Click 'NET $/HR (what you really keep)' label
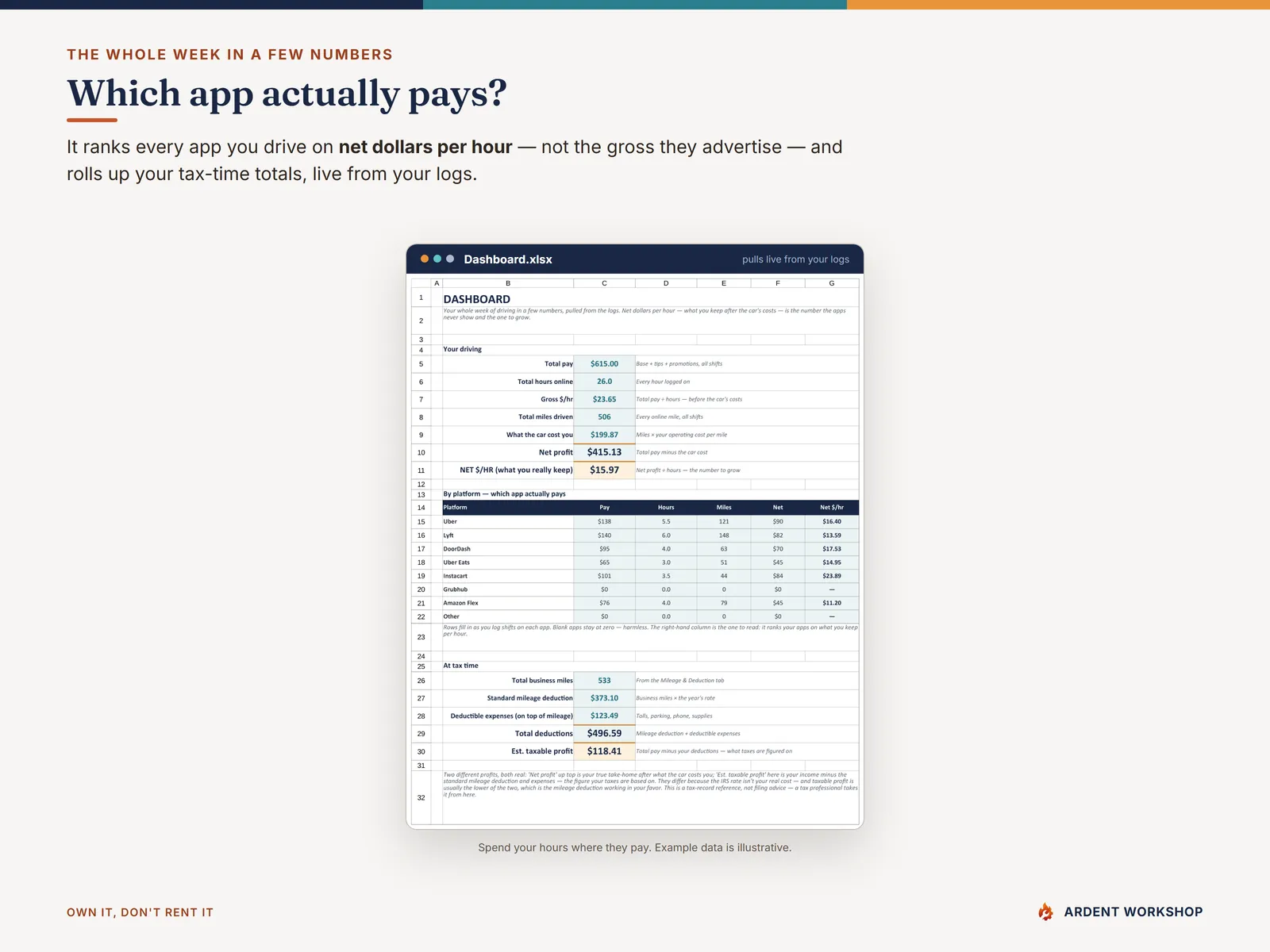 click(x=516, y=470)
